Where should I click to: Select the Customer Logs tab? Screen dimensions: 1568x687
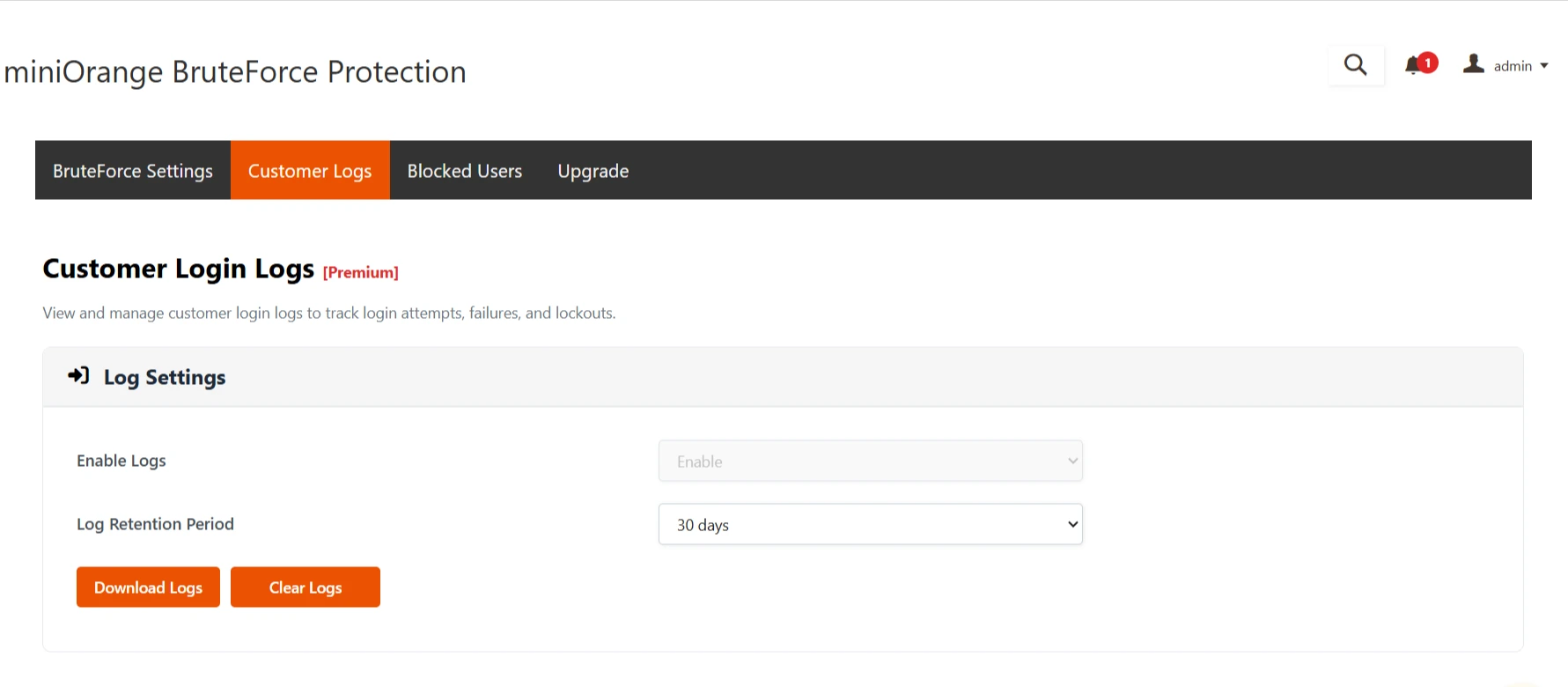click(310, 170)
